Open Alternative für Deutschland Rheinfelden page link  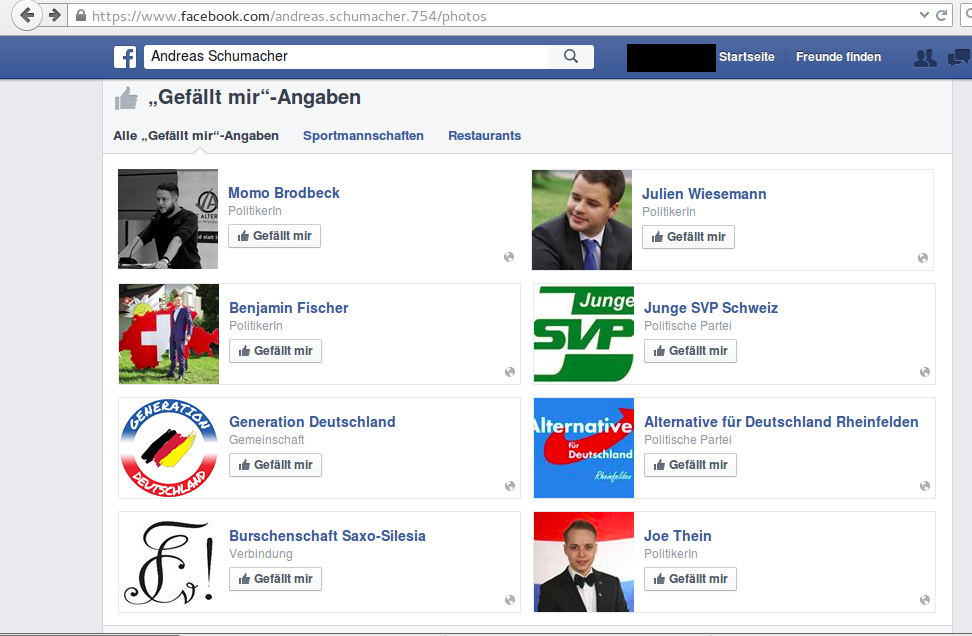click(x=781, y=422)
